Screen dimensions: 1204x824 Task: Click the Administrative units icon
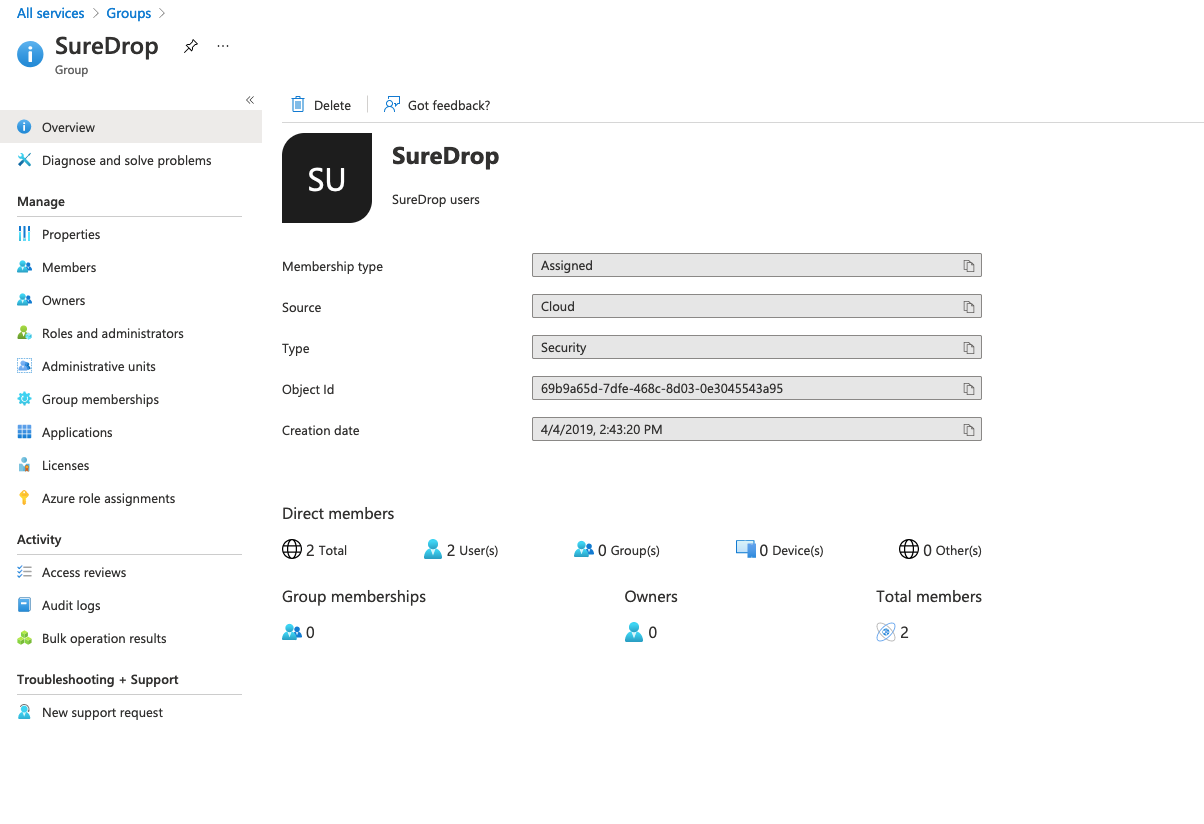click(x=25, y=366)
